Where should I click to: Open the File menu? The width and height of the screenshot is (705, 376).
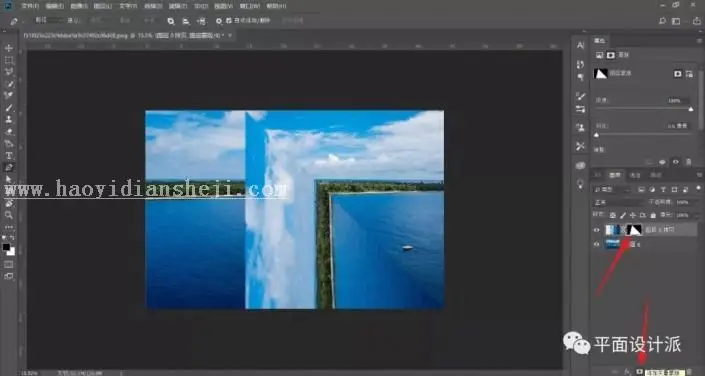[x=30, y=6]
